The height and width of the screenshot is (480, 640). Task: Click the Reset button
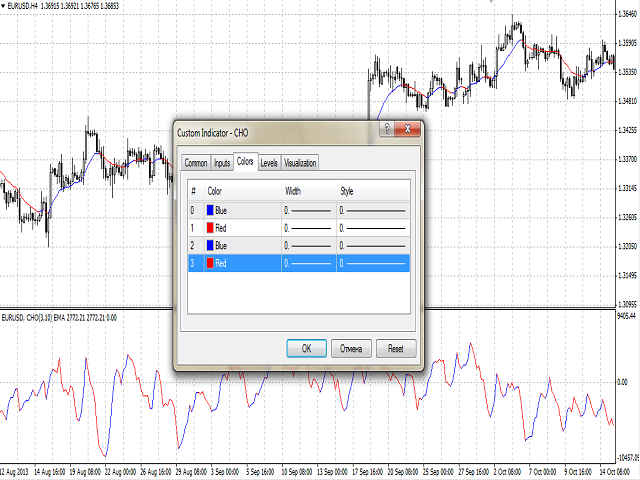396,349
